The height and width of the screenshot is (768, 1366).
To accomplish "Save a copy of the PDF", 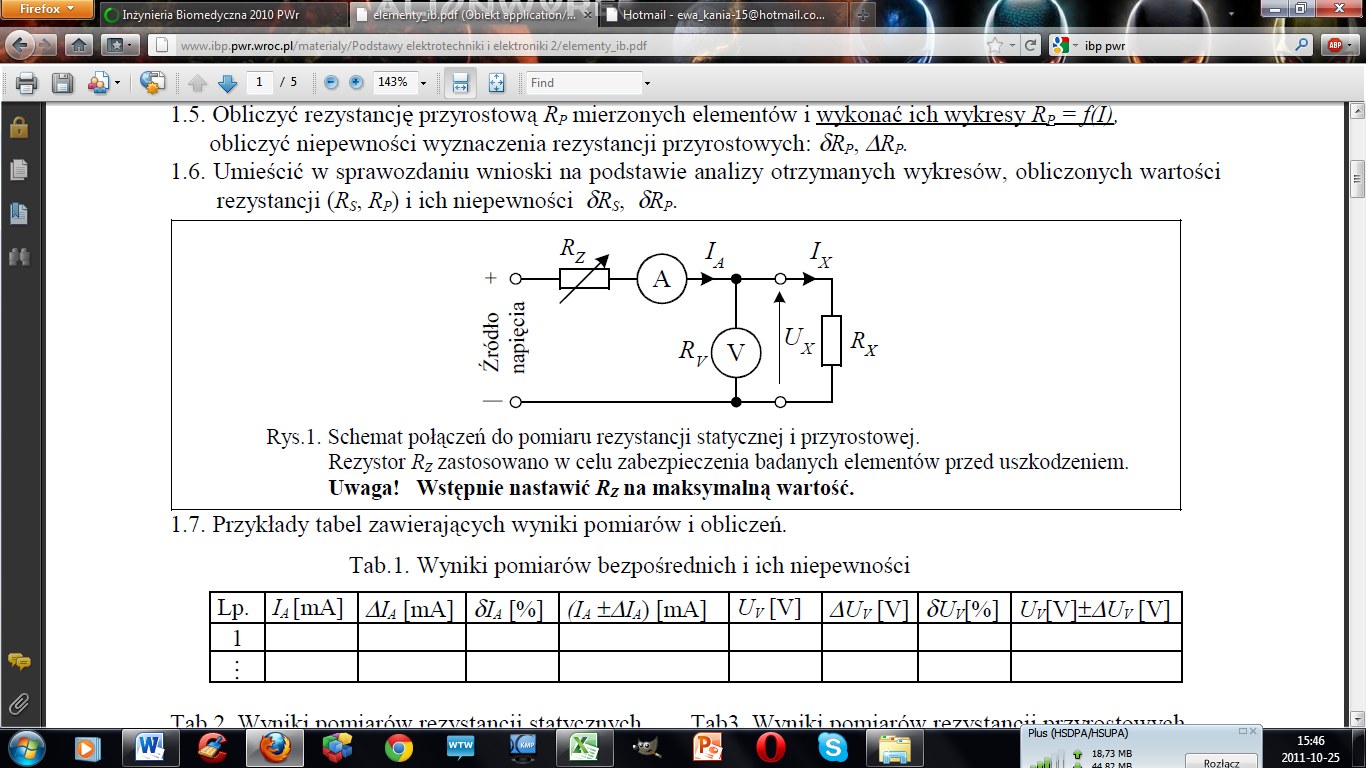I will point(62,83).
